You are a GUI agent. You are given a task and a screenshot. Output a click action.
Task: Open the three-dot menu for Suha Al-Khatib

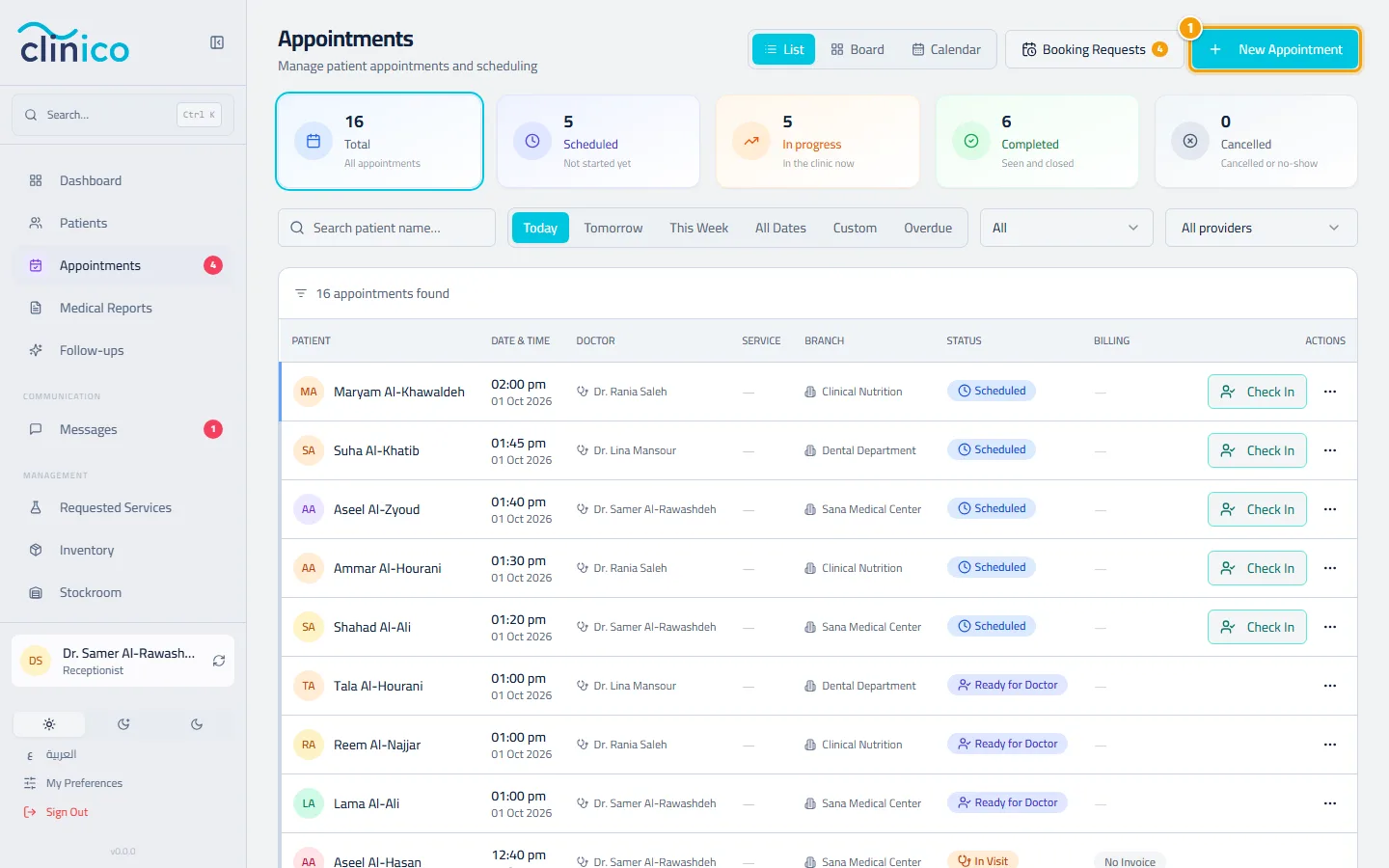pos(1330,450)
